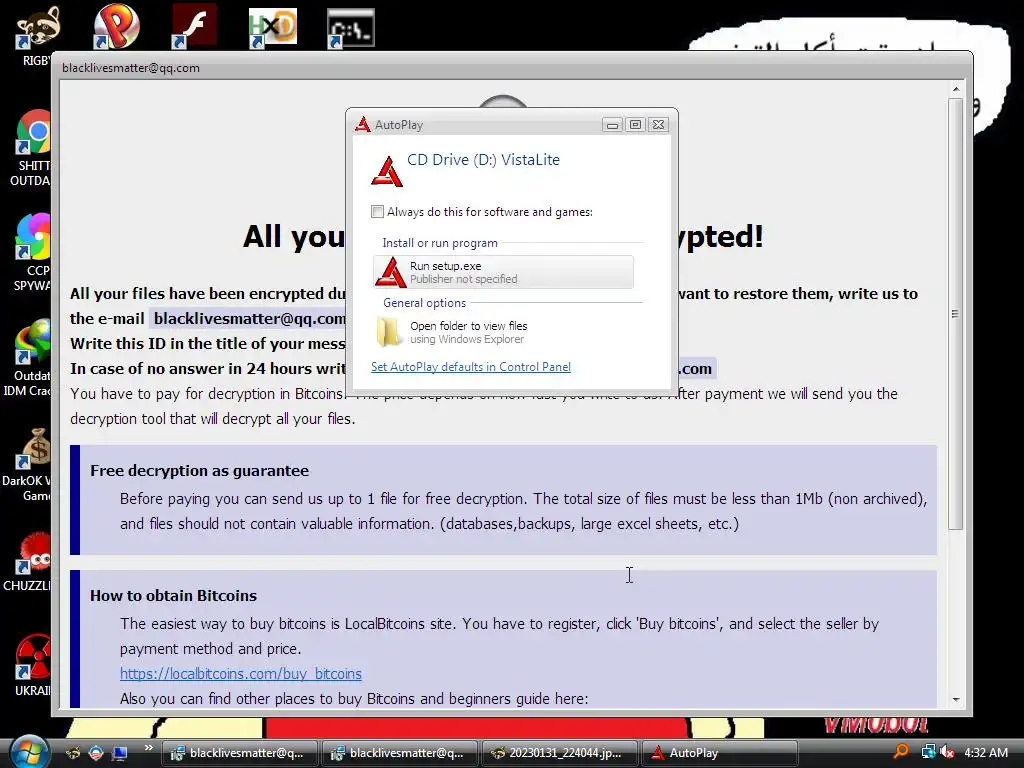Viewport: 1024px width, 768px height.
Task: Click the Show Desktop quick launch icon
Action: [120, 753]
